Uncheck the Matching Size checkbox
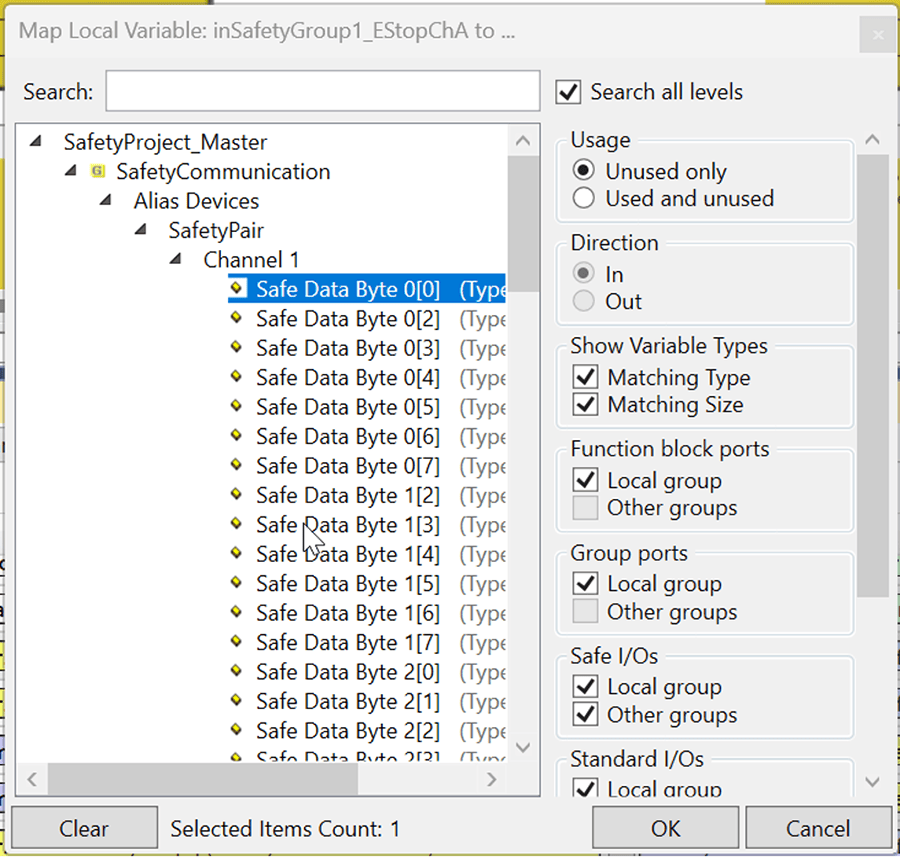Viewport: 900px width, 857px height. click(585, 405)
